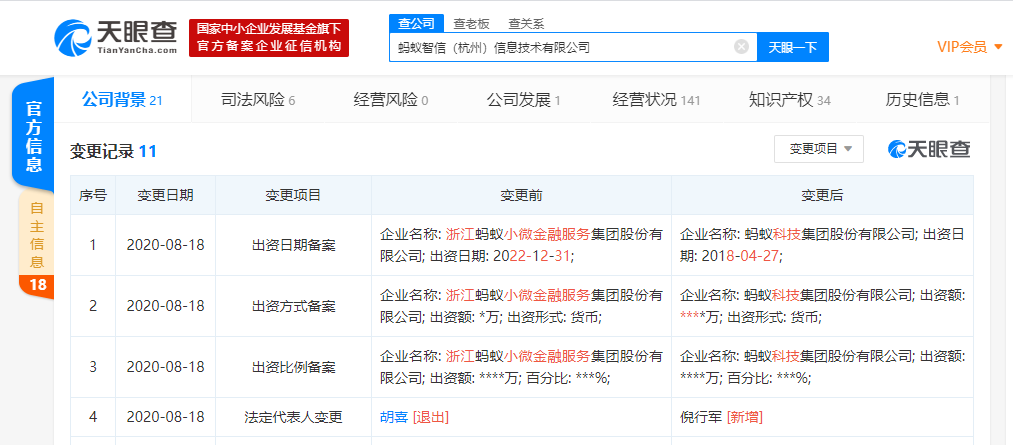This screenshot has height=445, width=1013.
Task: Click the 序号 column header
Action: coord(93,195)
